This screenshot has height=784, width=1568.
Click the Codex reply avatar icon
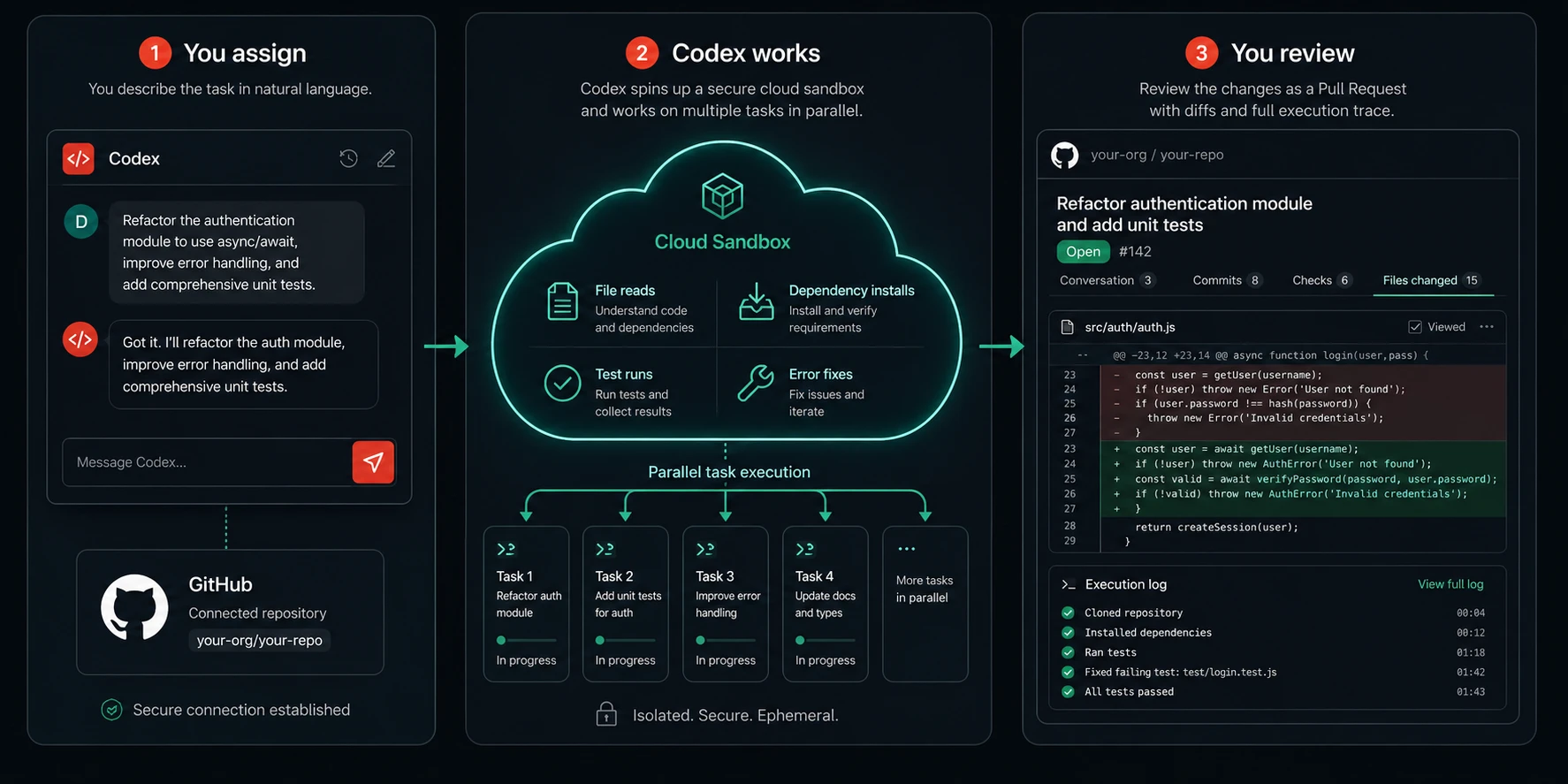[80, 339]
